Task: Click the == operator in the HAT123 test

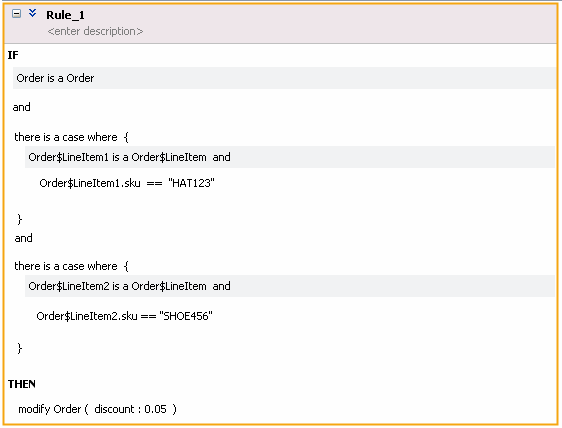Action: click(154, 183)
